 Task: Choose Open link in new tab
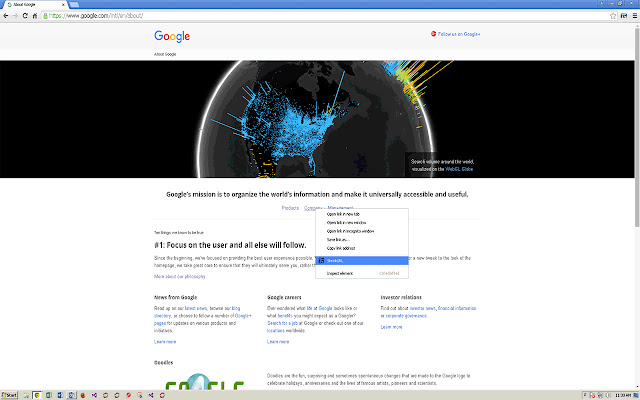tap(362, 214)
